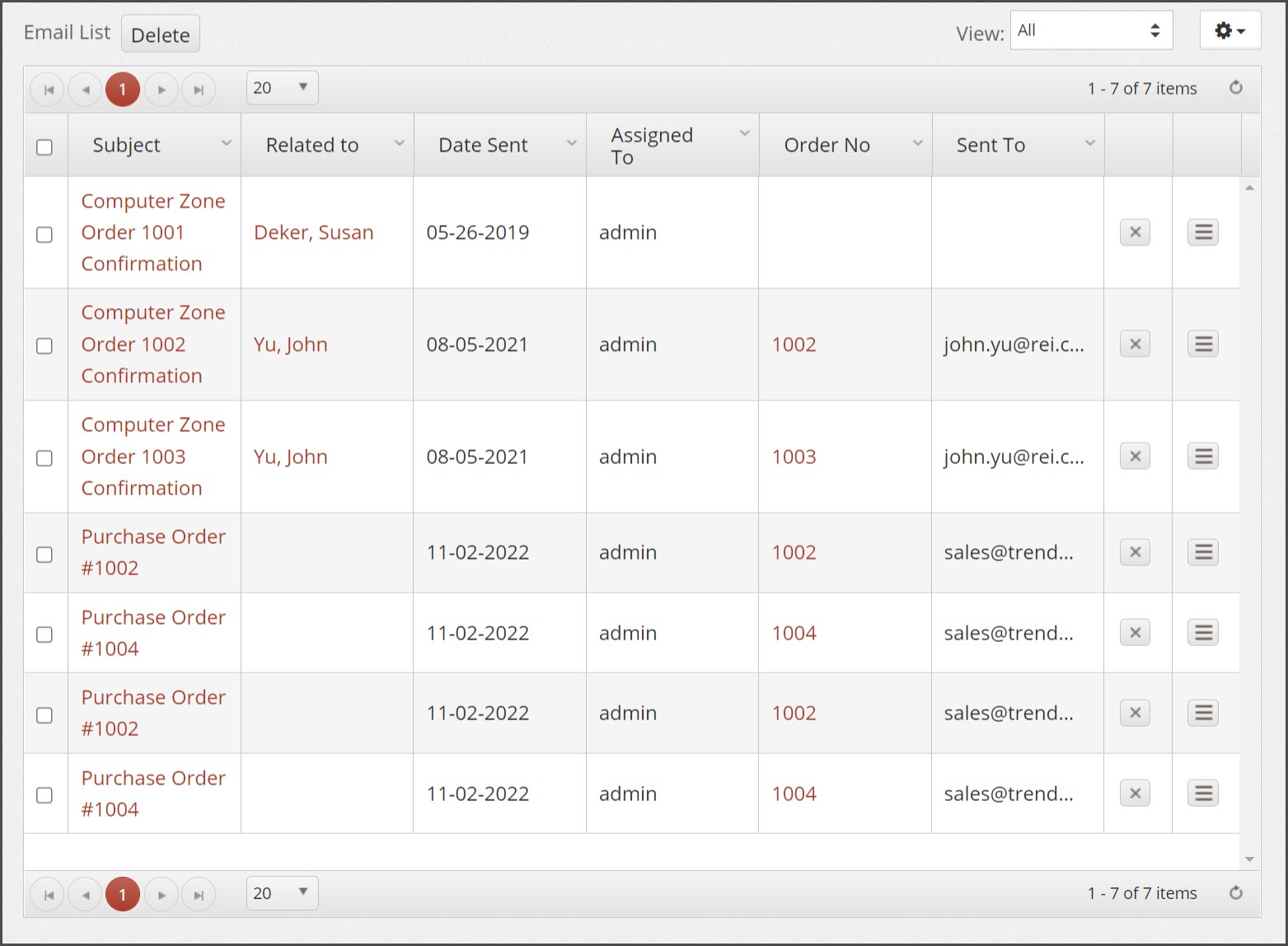Expand the Date Sent column menu arrow
Screen dimensions: 1288x946
tap(572, 143)
